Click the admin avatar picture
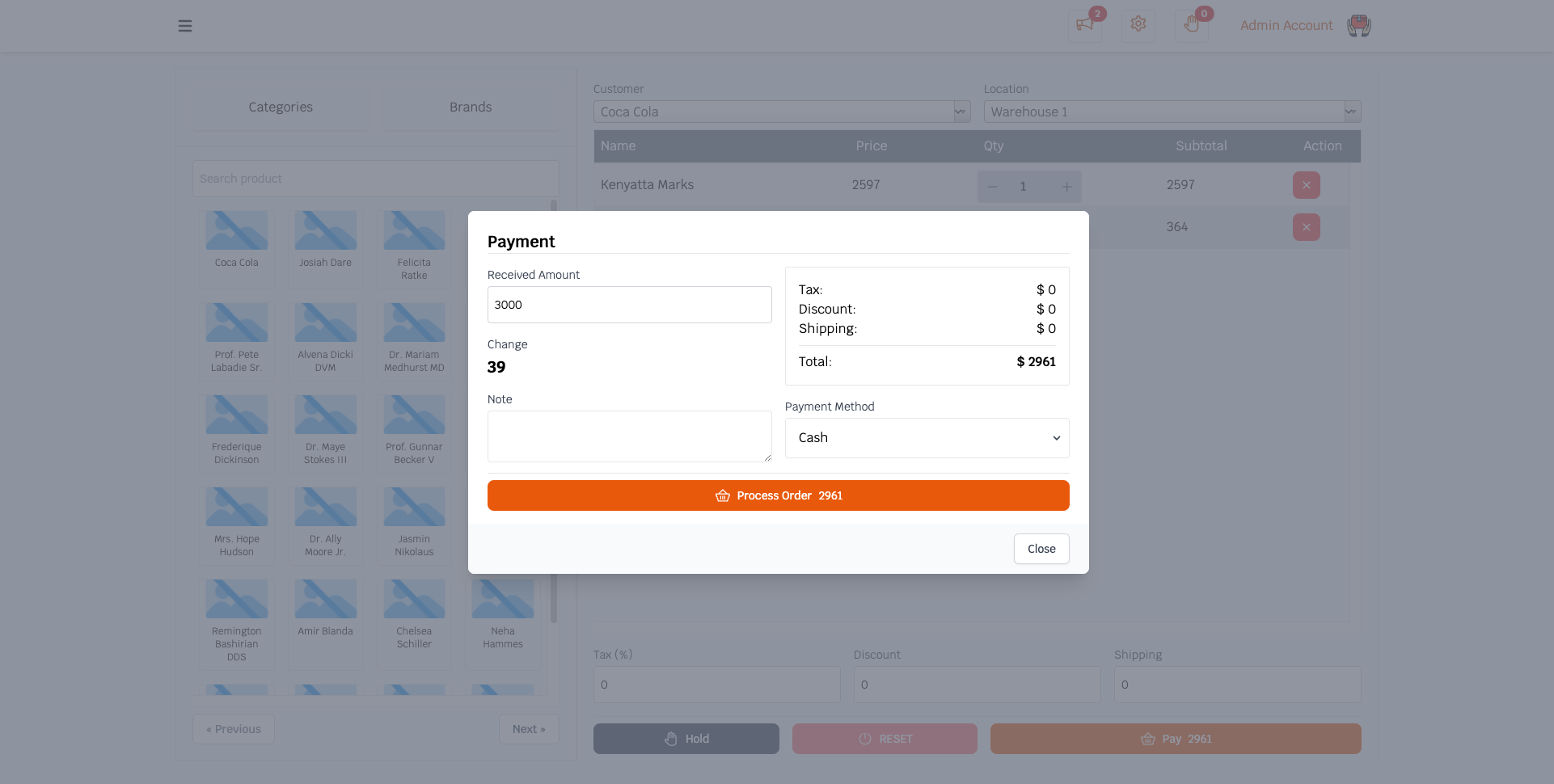This screenshot has height=784, width=1554. pos(1359,26)
